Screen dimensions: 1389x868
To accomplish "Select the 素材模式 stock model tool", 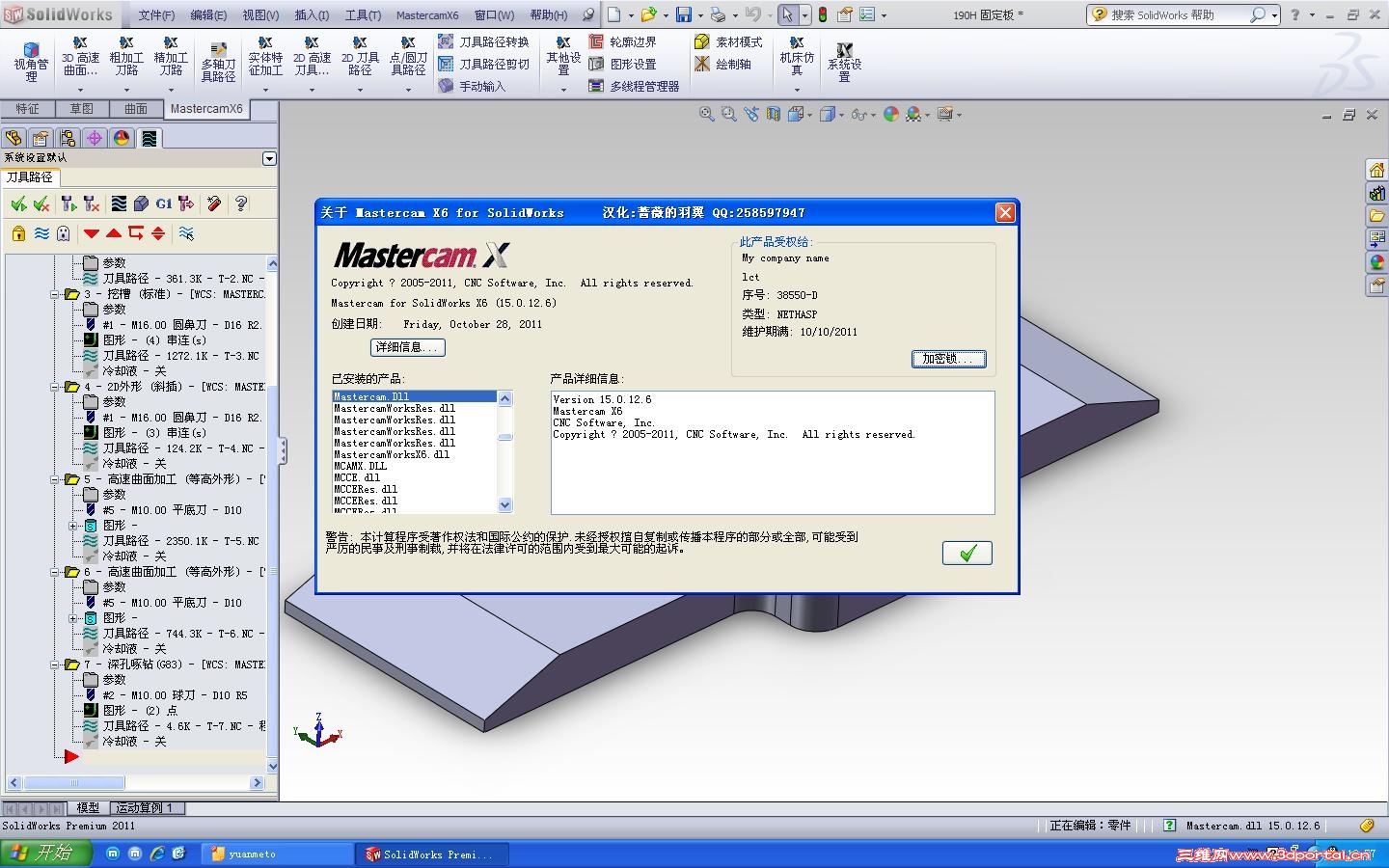I will (728, 41).
